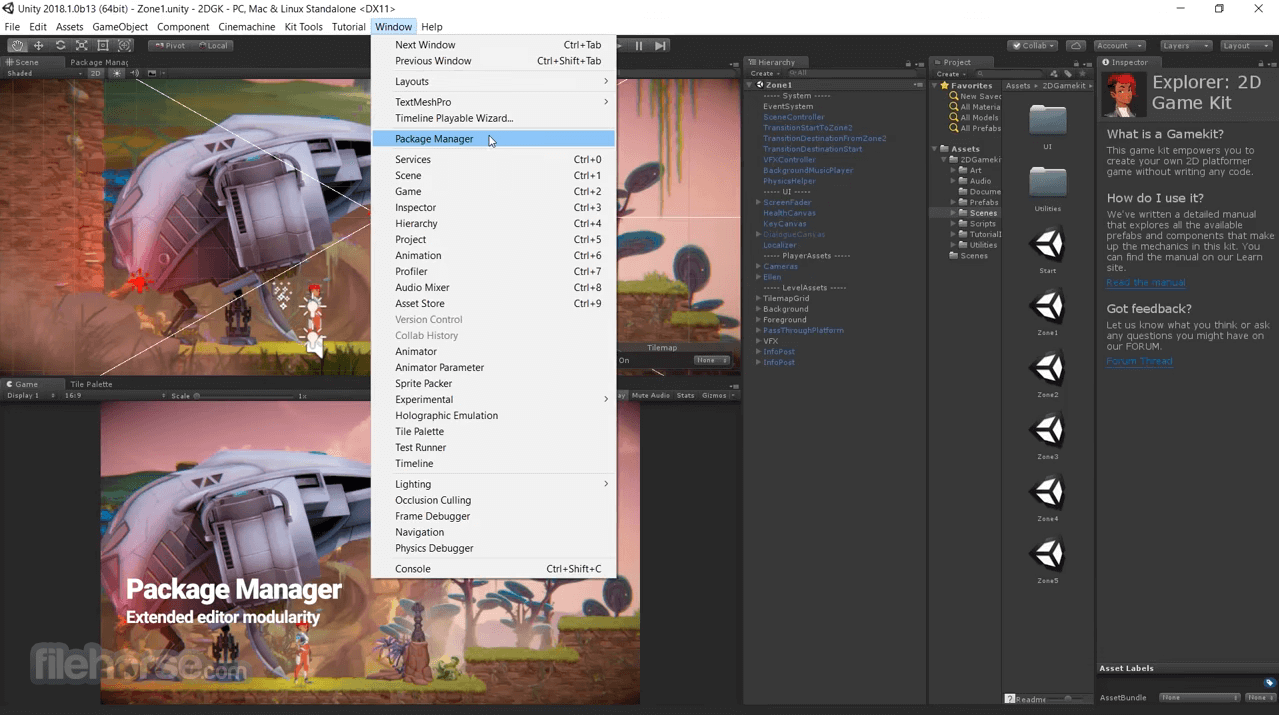The image size is (1279, 715).
Task: Open the Shaded draw mode dropdown
Action: (44, 73)
